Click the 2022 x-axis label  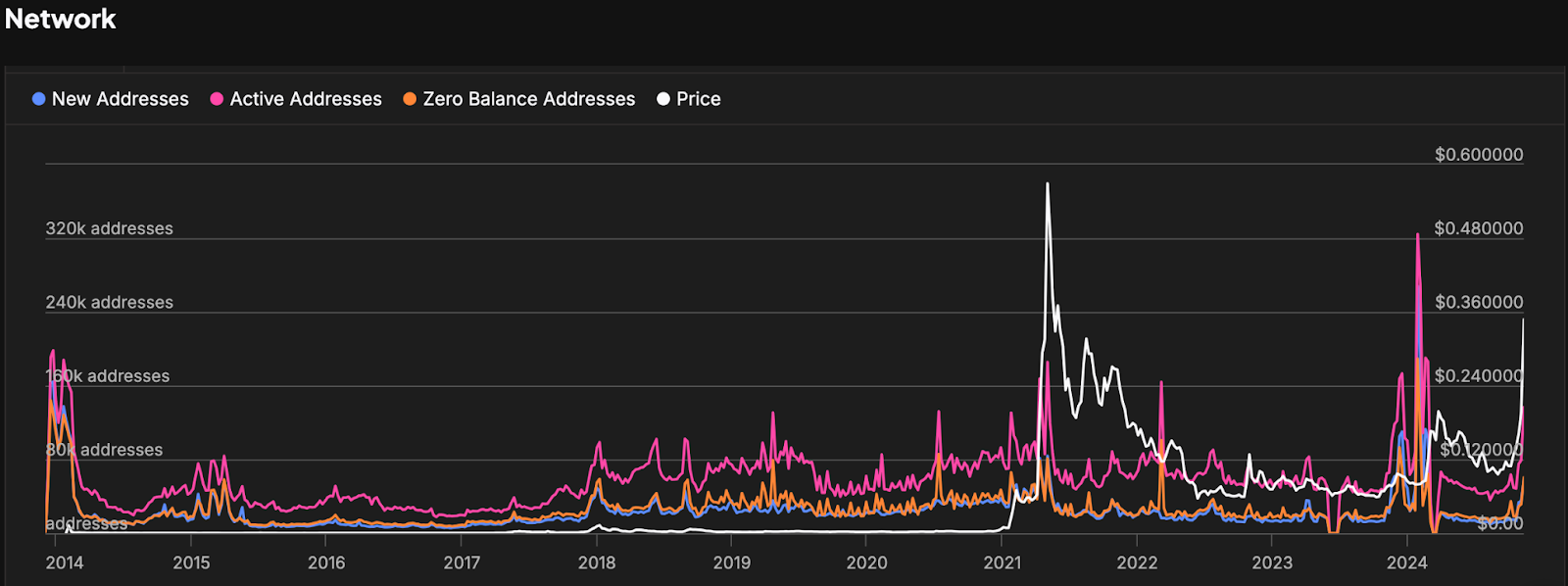click(1137, 562)
